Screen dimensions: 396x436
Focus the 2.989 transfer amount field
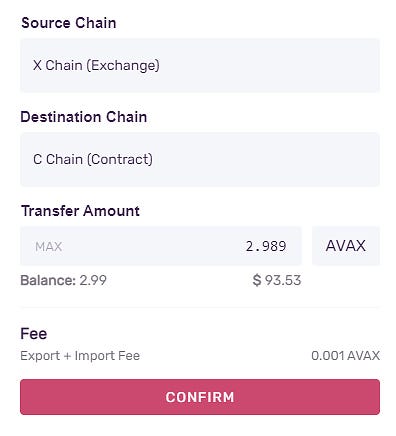click(x=161, y=246)
